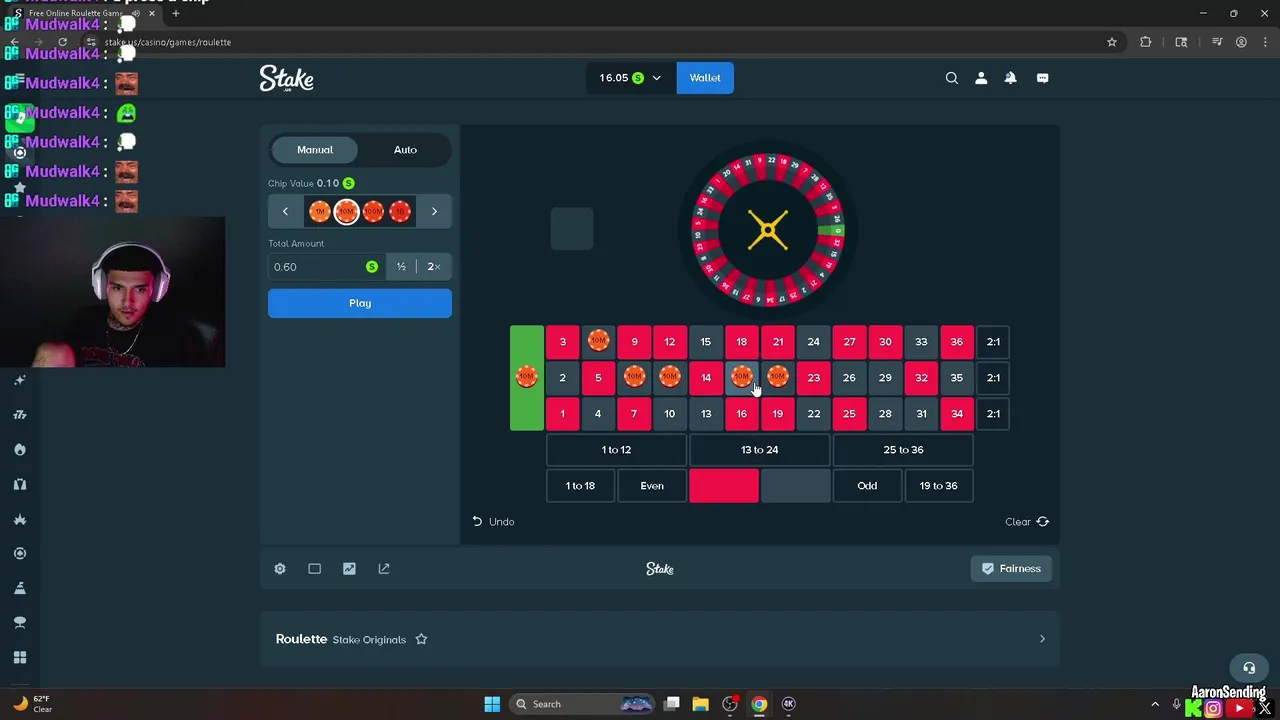Click the flame icon in Stake sidebar
Screen dimensions: 1280x720
tap(19, 449)
